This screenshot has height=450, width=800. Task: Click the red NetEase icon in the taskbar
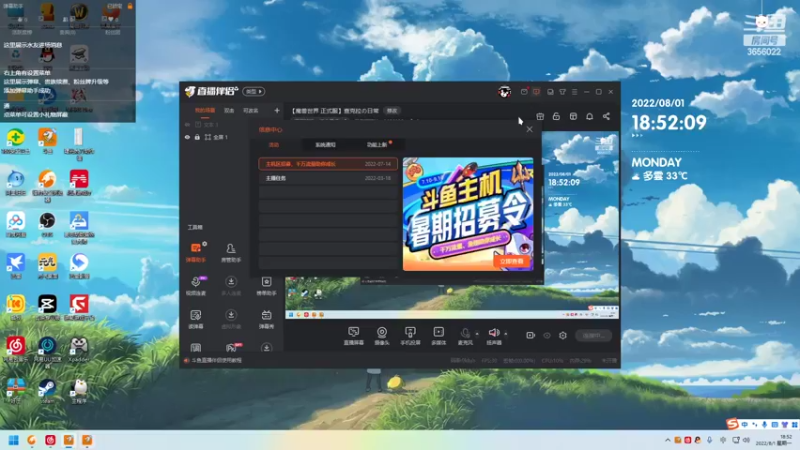tap(50, 440)
